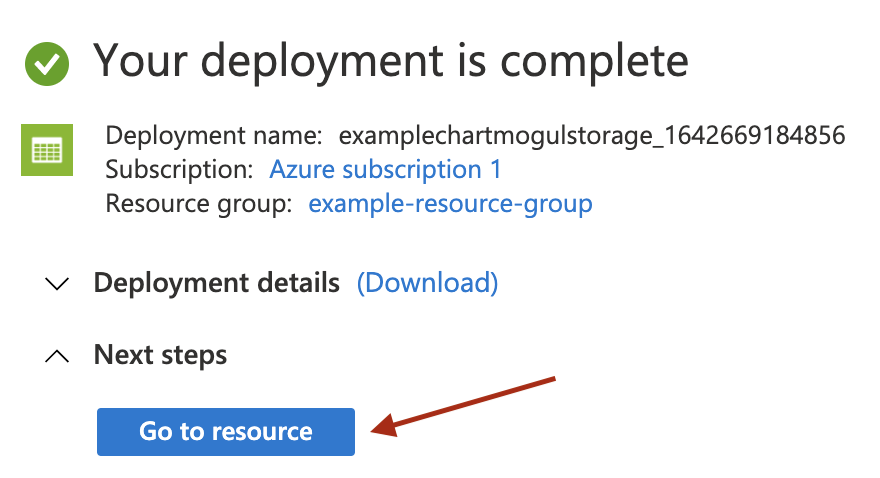
Task: Click the Next steps heading text
Action: point(161,355)
